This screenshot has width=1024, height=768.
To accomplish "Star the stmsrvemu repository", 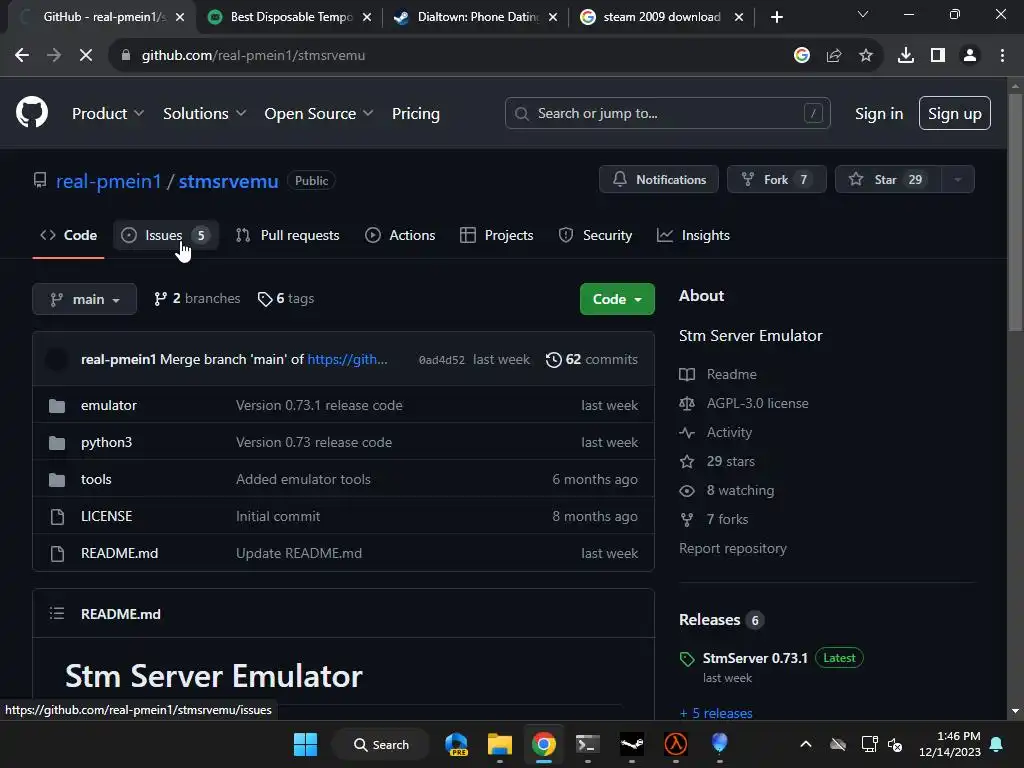I will coord(888,180).
